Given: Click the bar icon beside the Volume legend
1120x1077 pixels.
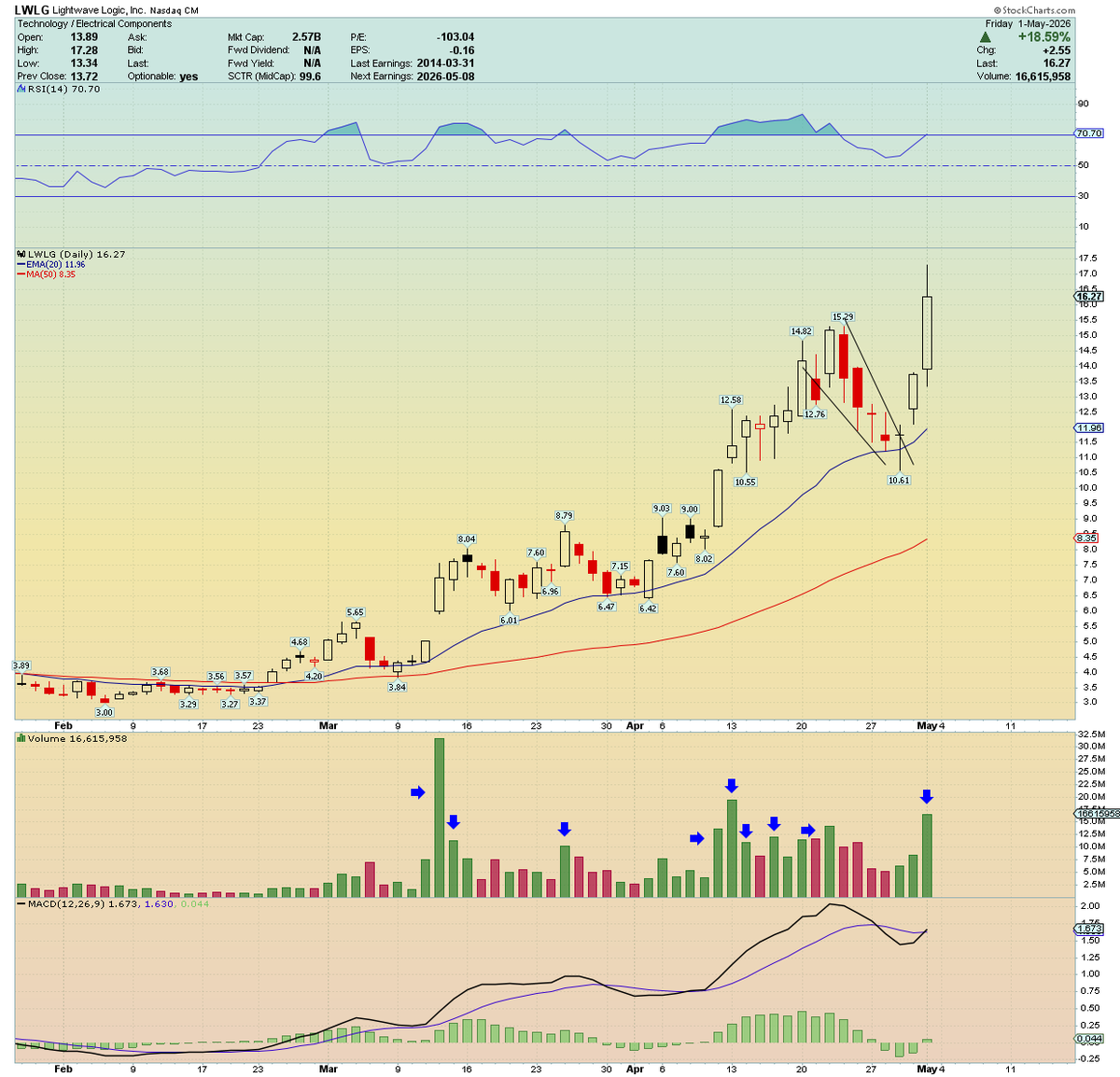Looking at the screenshot, I should point(21,738).
